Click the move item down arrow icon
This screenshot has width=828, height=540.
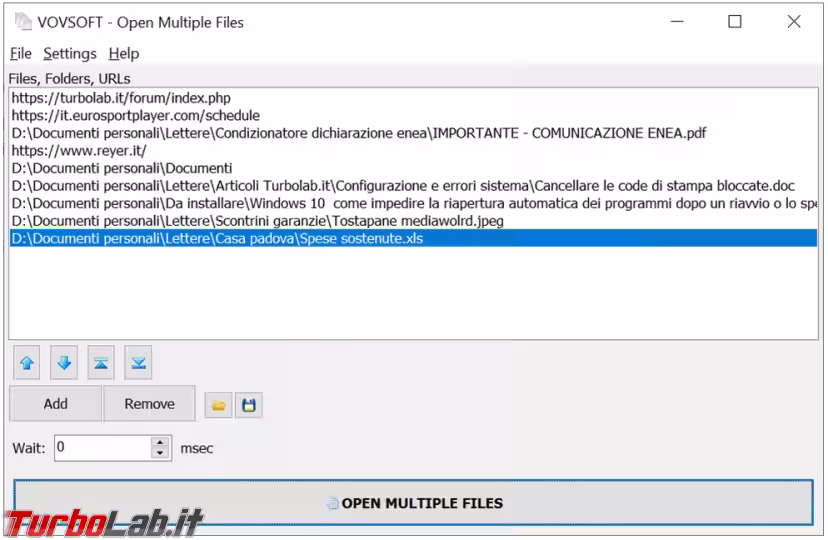point(64,363)
